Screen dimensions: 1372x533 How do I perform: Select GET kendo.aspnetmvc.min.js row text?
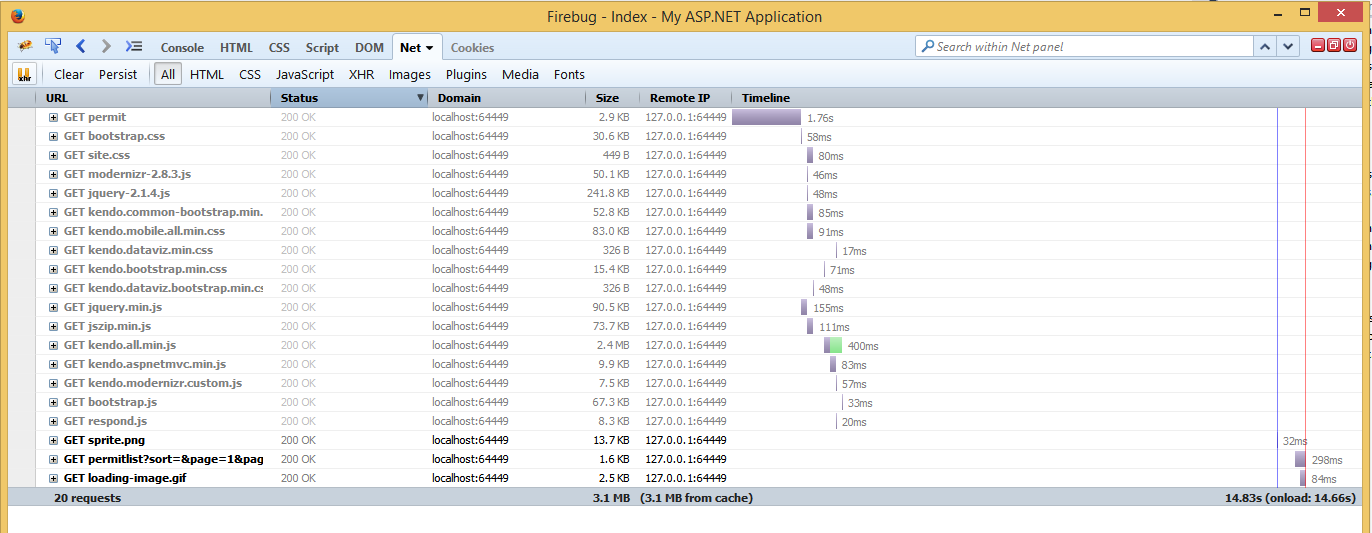point(145,364)
